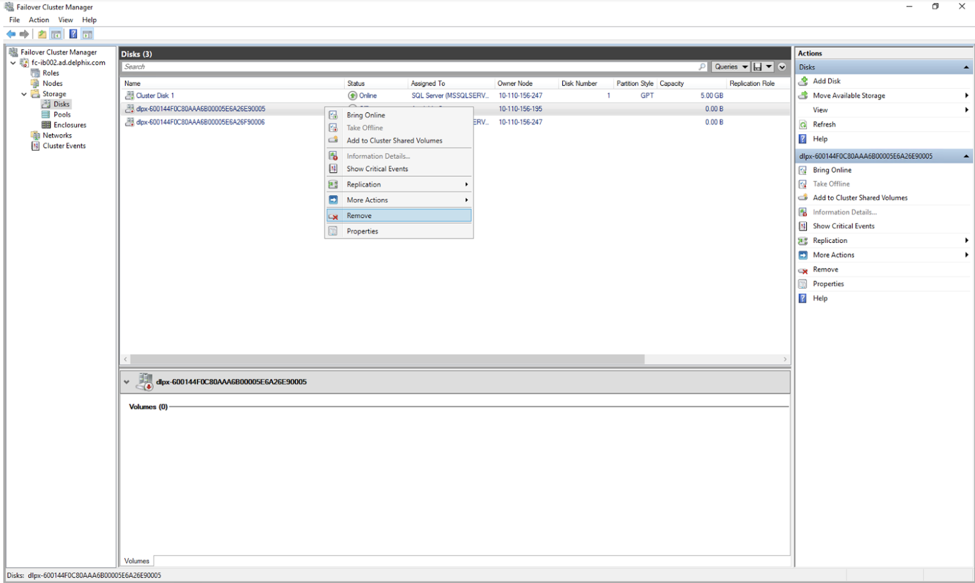The height and width of the screenshot is (583, 975).
Task: Collapse the disk details pane chevron
Action: (x=127, y=382)
